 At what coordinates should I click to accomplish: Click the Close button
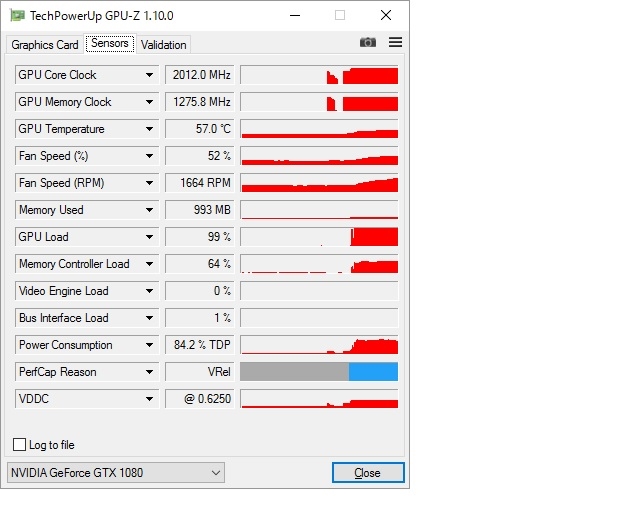[368, 472]
